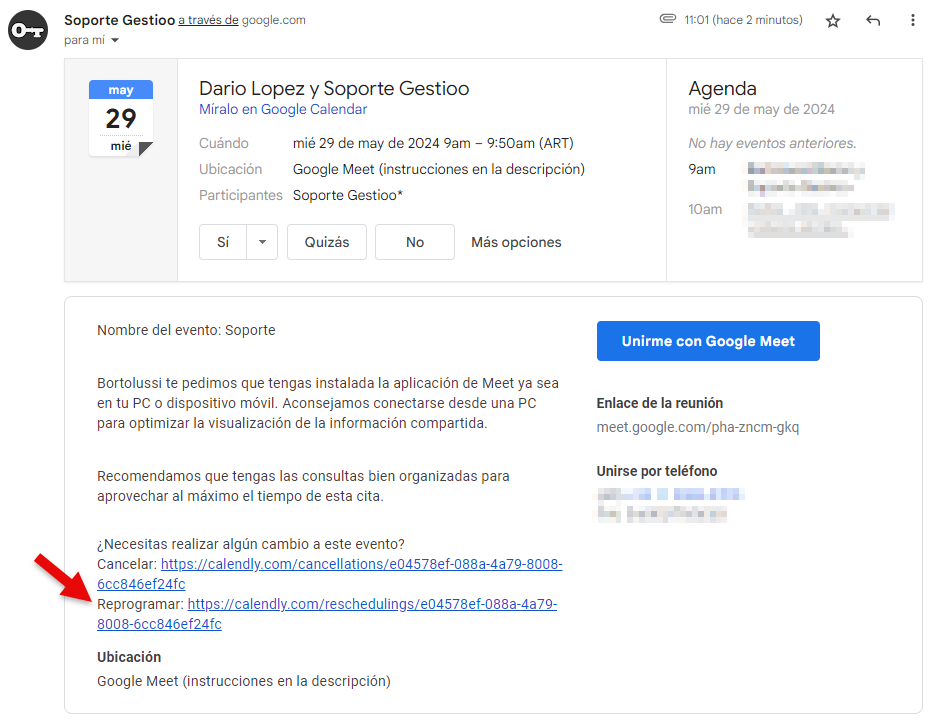Open the meet.google.com/pha-zncm-gkq meeting link

pyautogui.click(x=698, y=427)
